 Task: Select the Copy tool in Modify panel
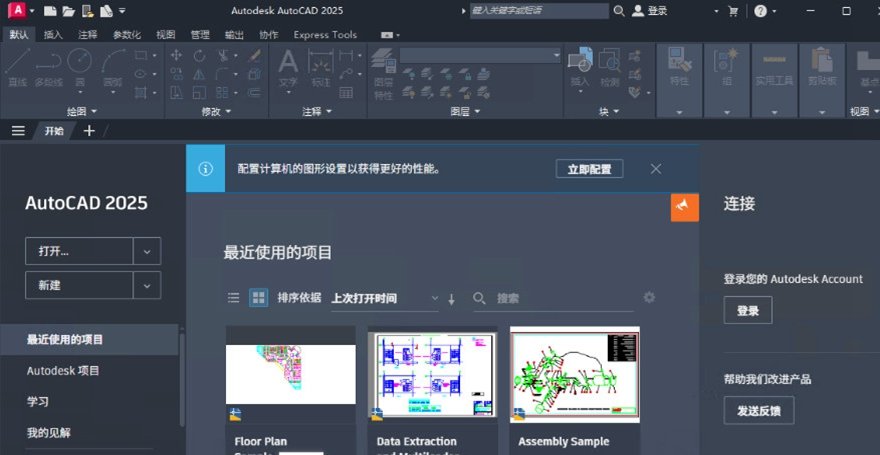176,73
